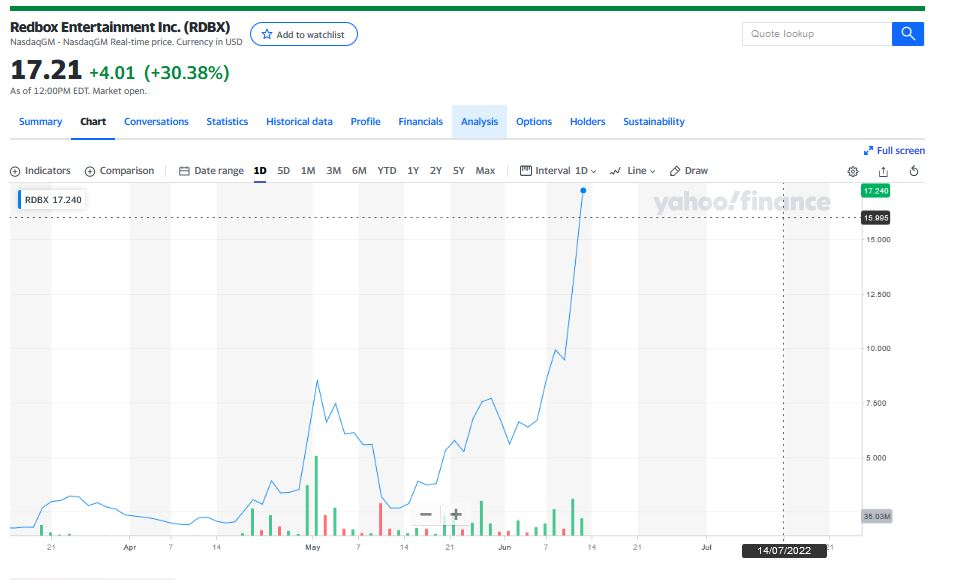Open the Financials tab
Viewport: 967px width, 580px height.
[421, 122]
